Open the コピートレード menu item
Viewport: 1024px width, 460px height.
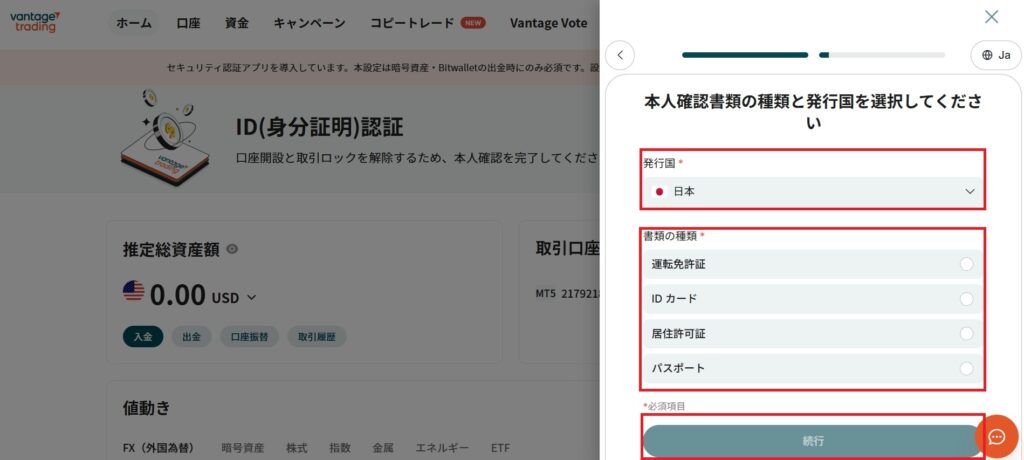click(411, 23)
